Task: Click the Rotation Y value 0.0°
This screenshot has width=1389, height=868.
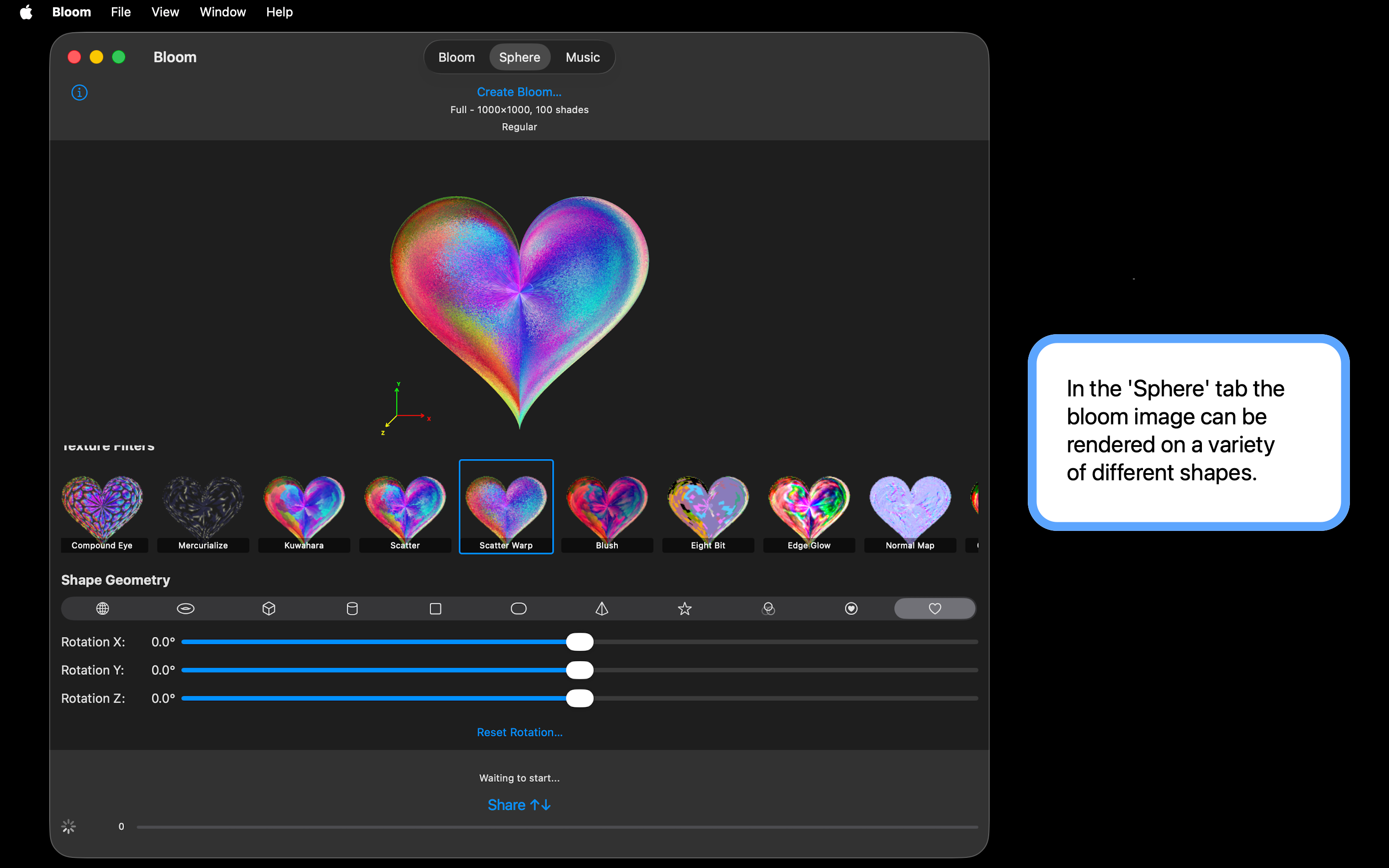Action: (x=163, y=670)
